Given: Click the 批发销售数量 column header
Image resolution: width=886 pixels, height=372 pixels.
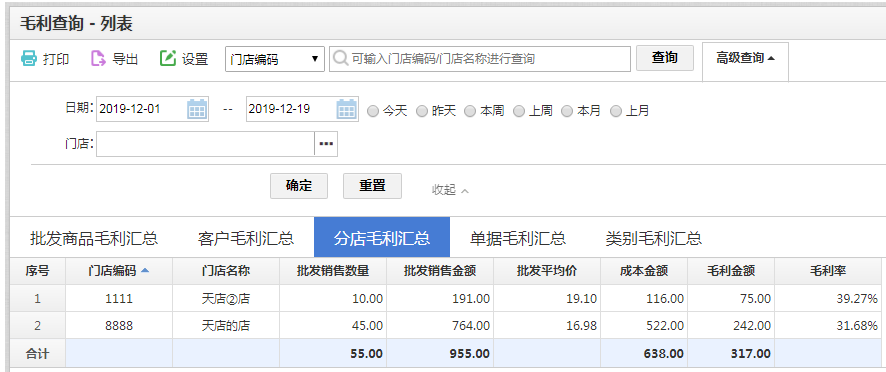Looking at the screenshot, I should pos(333,271).
